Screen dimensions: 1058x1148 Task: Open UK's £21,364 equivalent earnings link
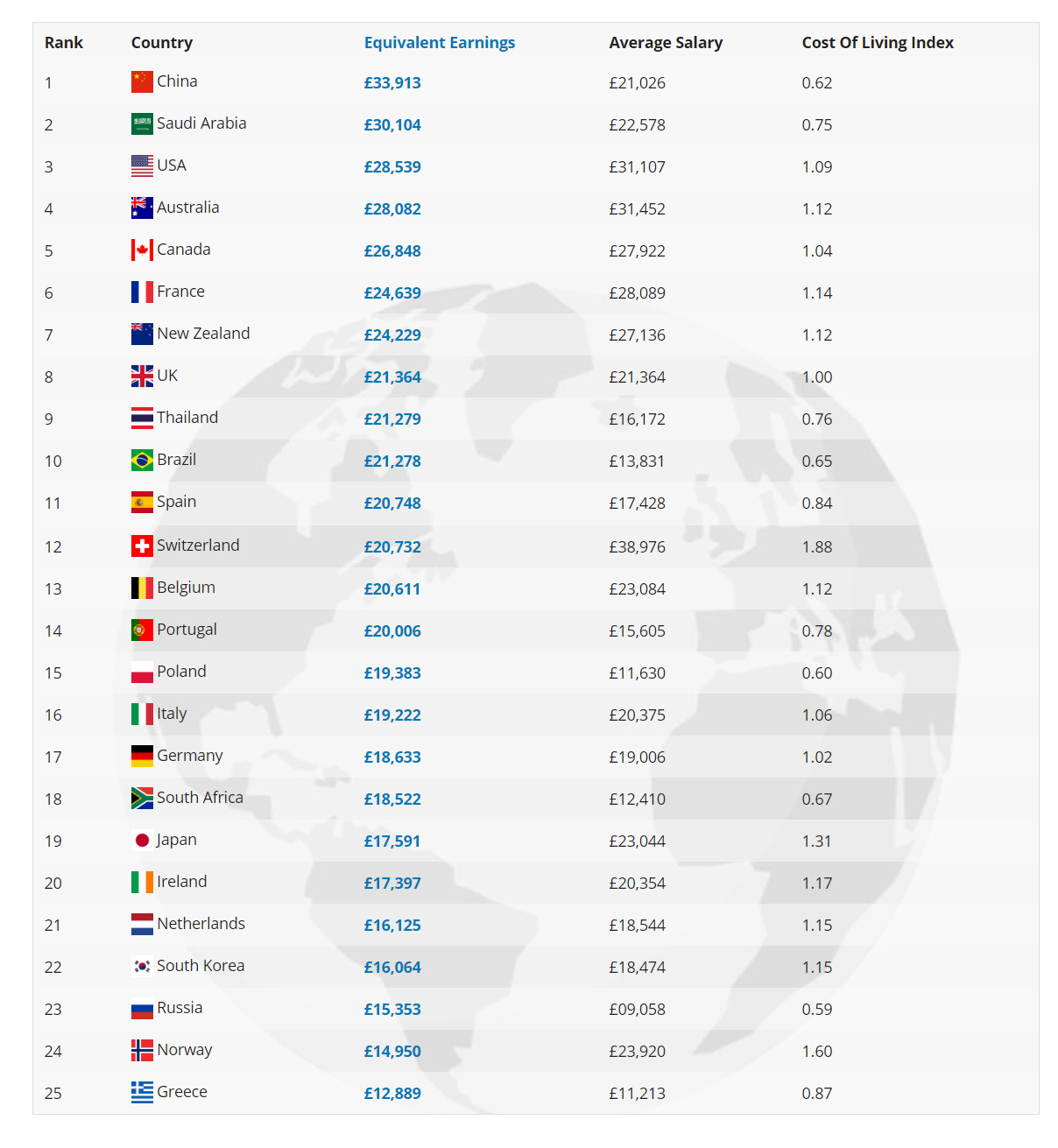coord(392,377)
